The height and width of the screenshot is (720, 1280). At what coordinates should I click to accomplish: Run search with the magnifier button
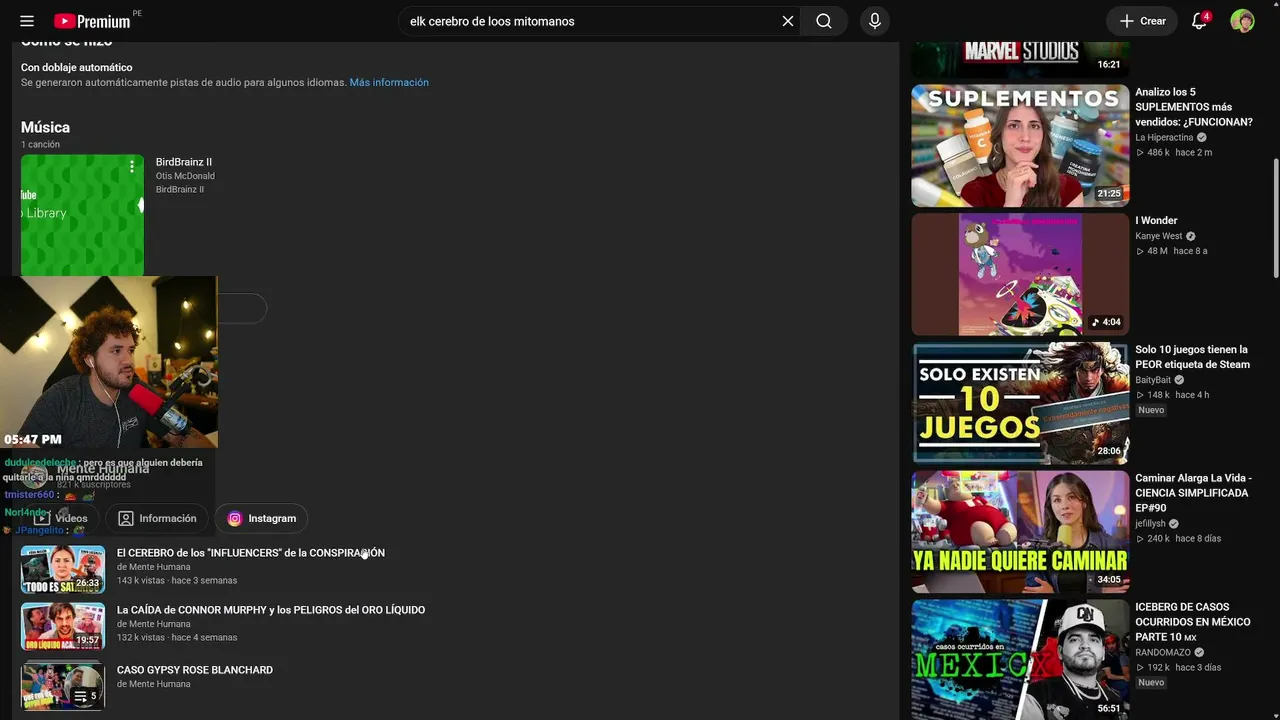(x=824, y=21)
